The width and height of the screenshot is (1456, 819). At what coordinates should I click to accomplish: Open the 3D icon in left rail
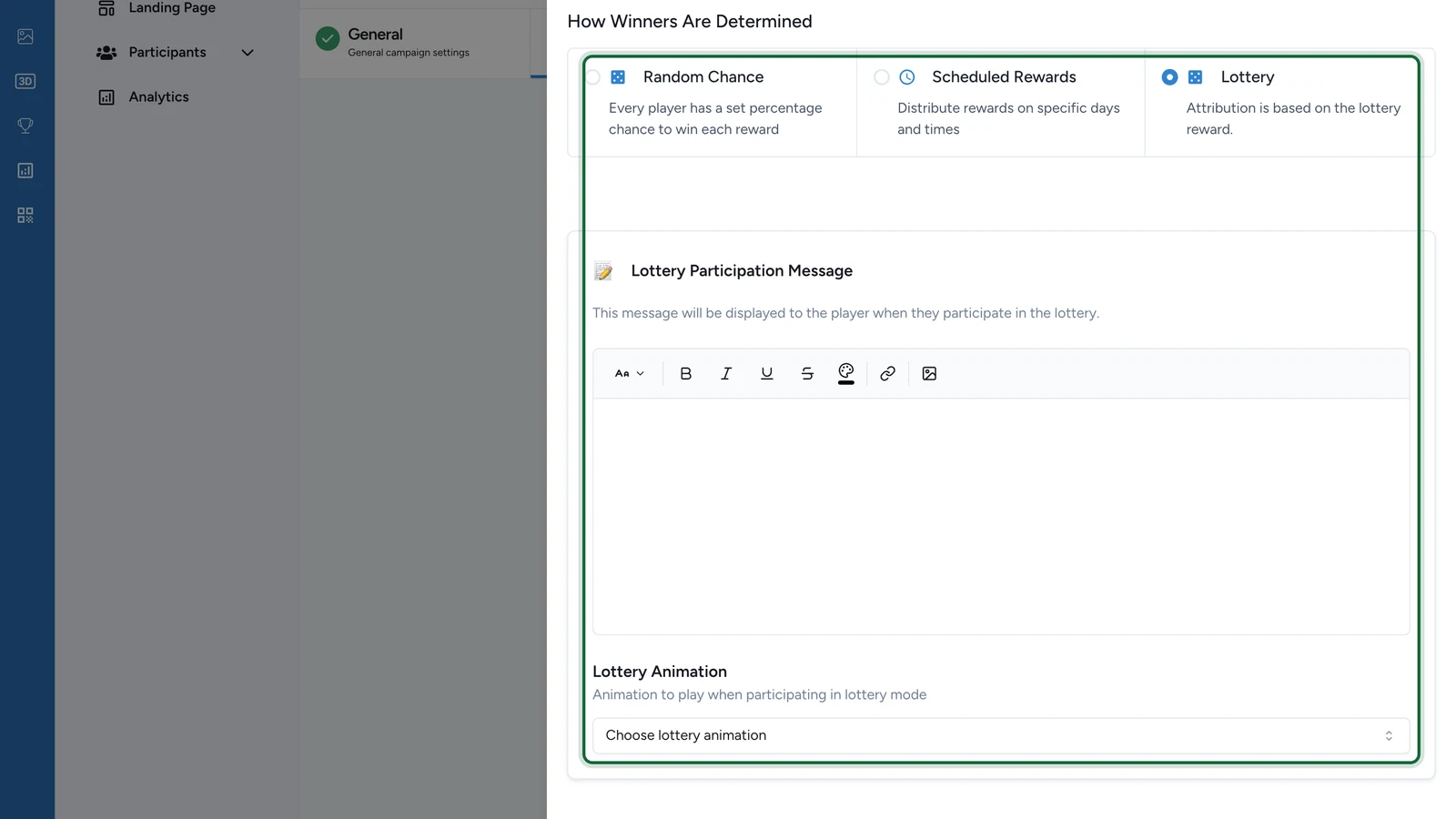pyautogui.click(x=25, y=81)
